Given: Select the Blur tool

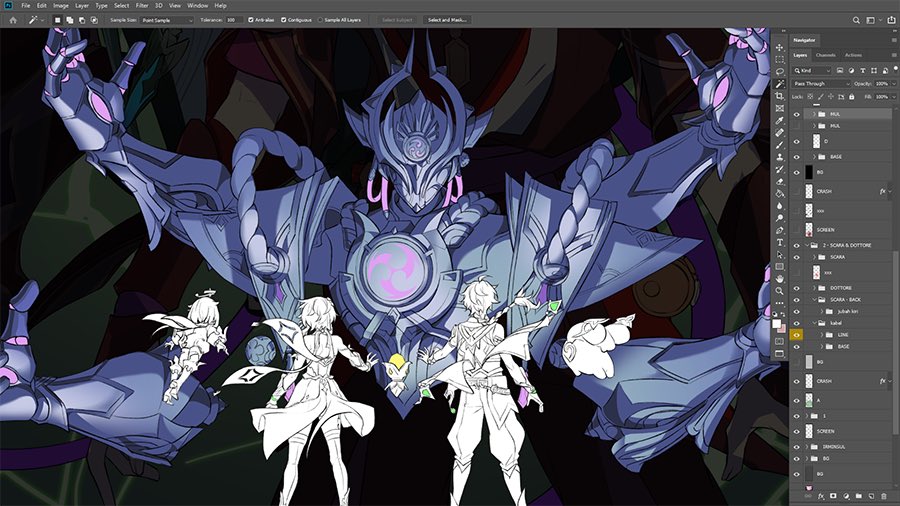Looking at the screenshot, I should pyautogui.click(x=779, y=205).
